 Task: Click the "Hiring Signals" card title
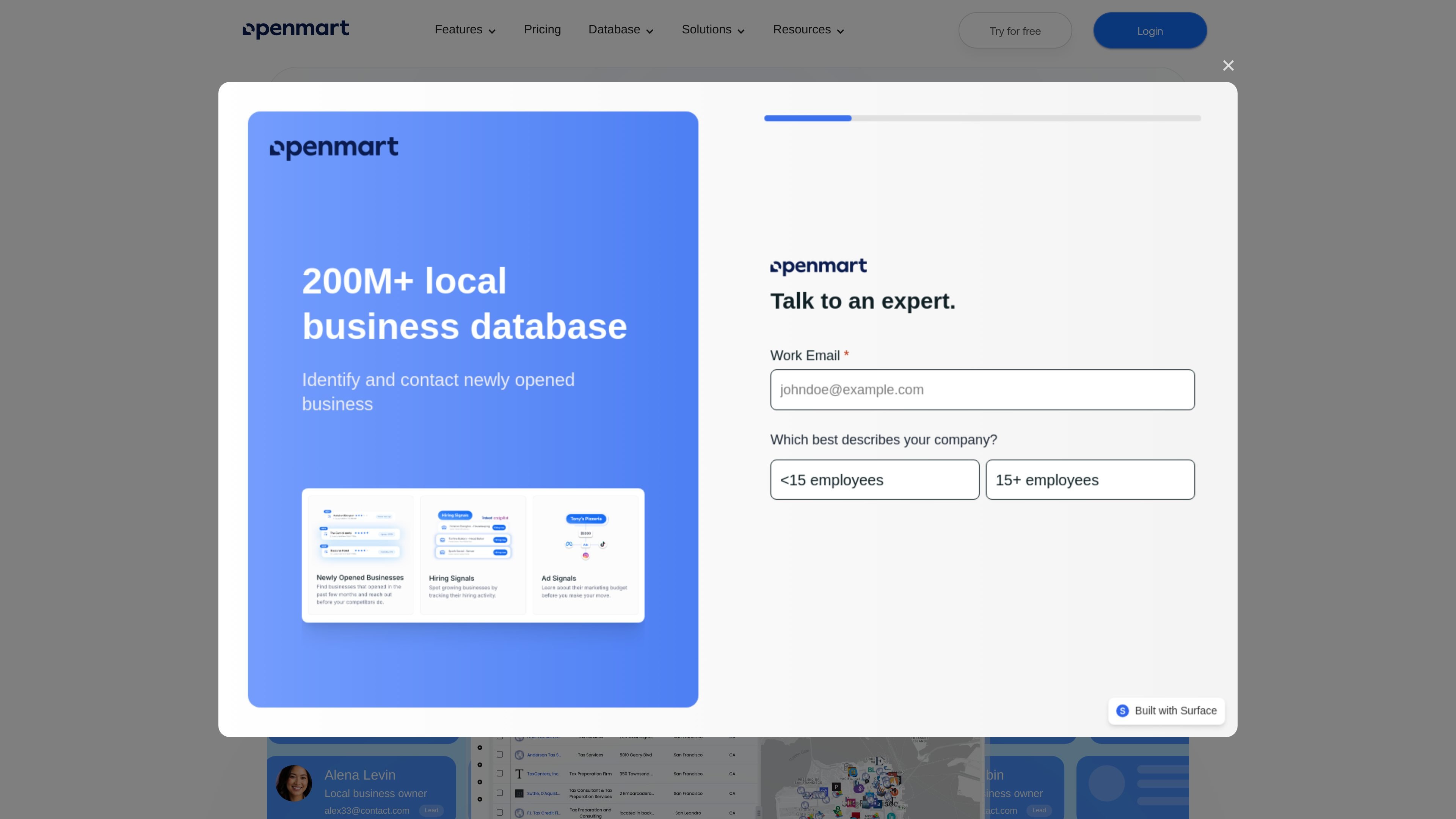[x=451, y=578]
